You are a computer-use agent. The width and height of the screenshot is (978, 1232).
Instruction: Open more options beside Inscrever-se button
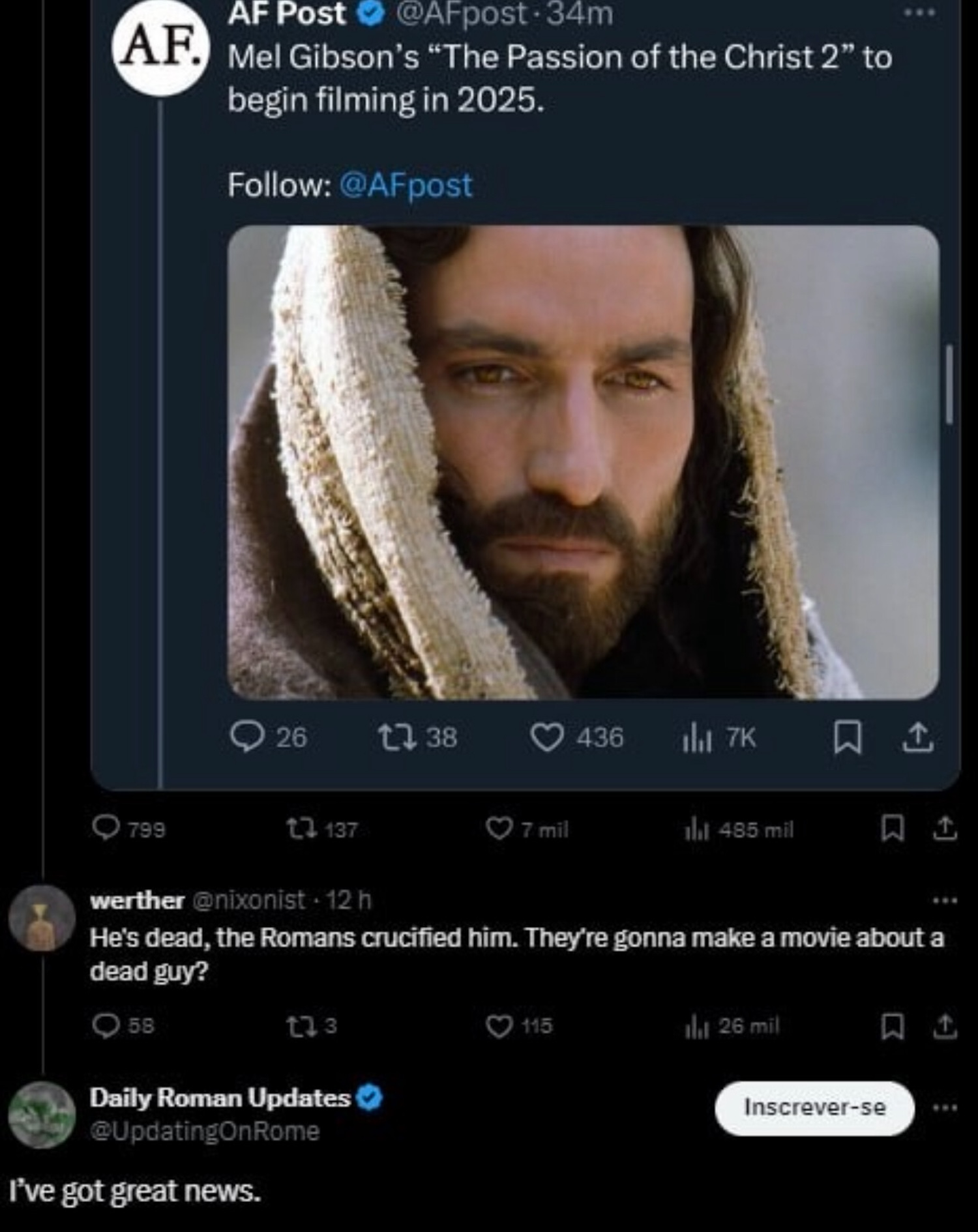click(x=945, y=1107)
